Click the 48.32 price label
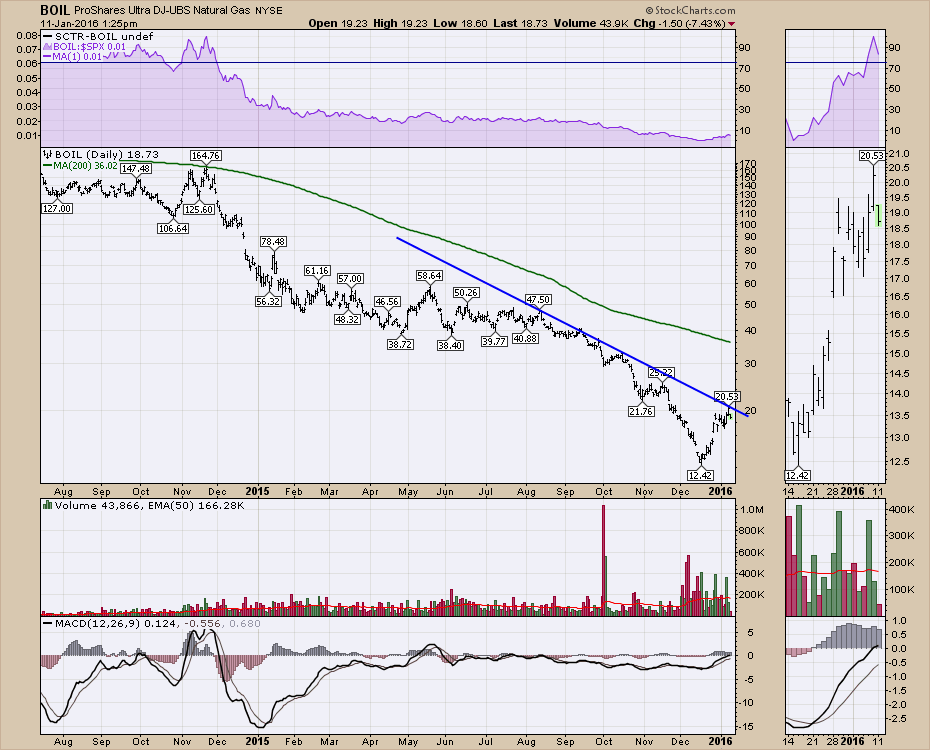Screen dimensions: 930x750 [348, 319]
